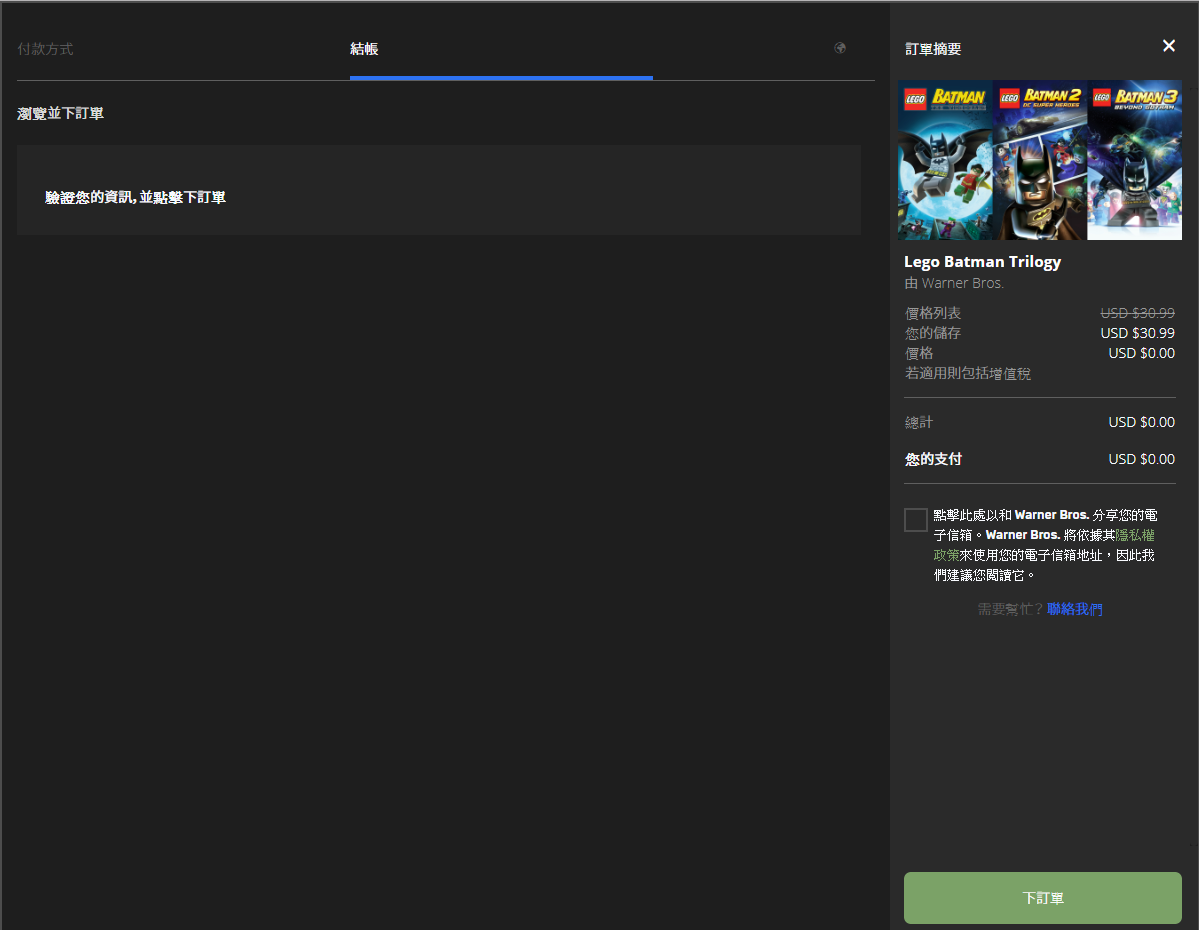Close the order summary panel

click(1168, 46)
